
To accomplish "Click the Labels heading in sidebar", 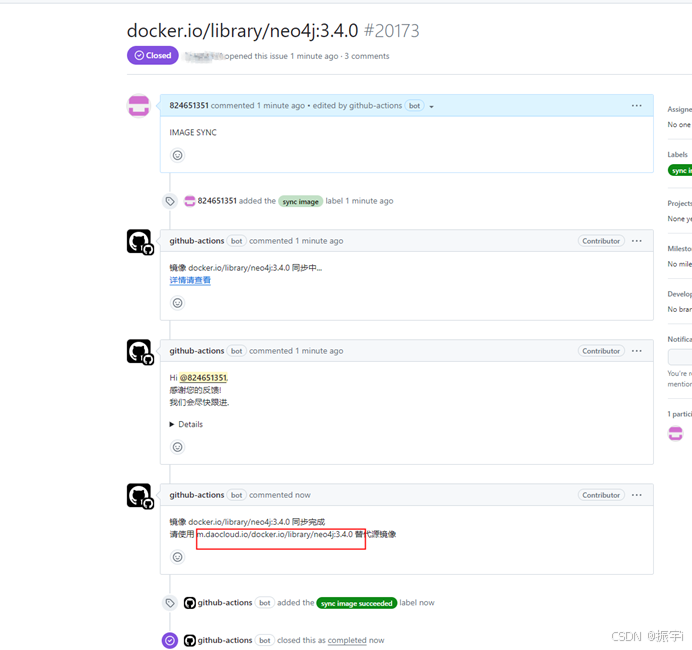I will 677,154.
